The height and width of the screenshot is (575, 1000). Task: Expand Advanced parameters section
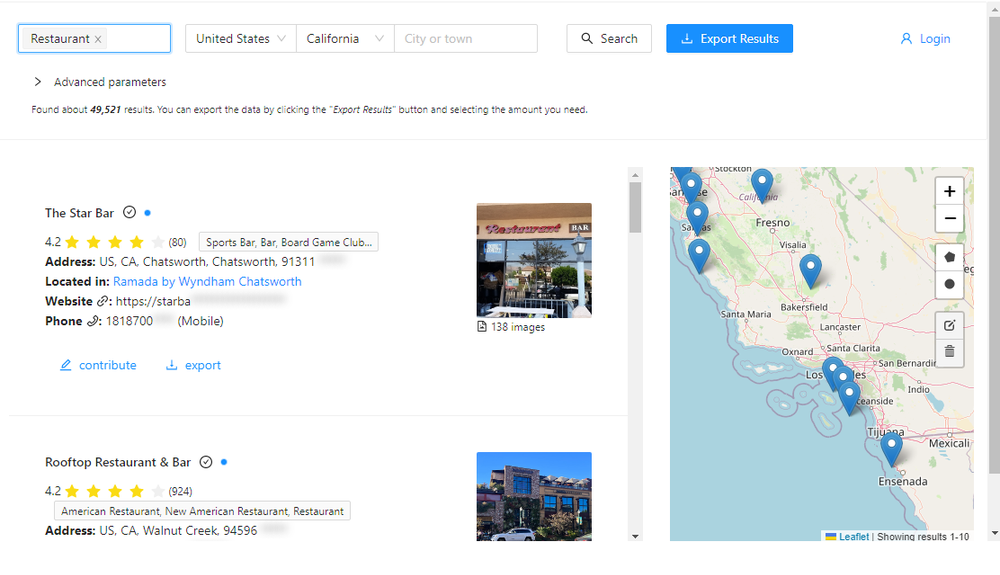point(99,82)
